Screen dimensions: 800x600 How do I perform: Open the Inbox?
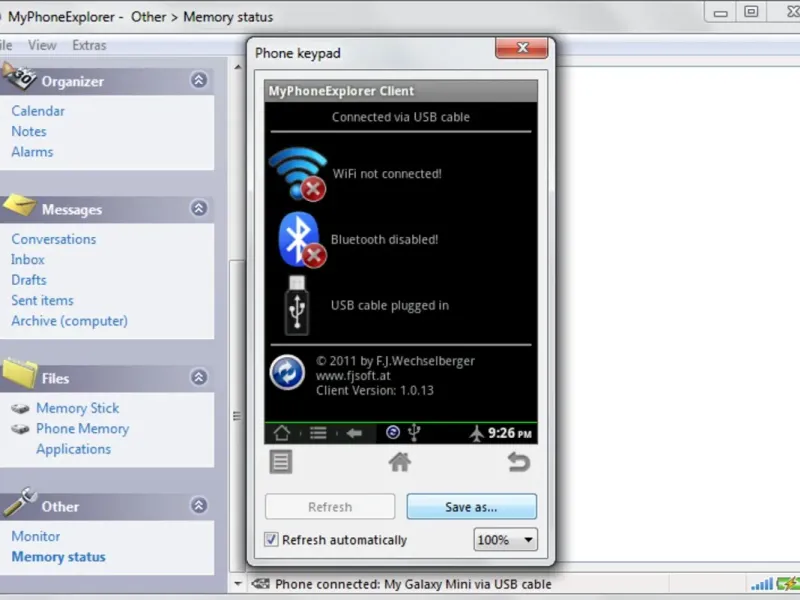tap(28, 259)
